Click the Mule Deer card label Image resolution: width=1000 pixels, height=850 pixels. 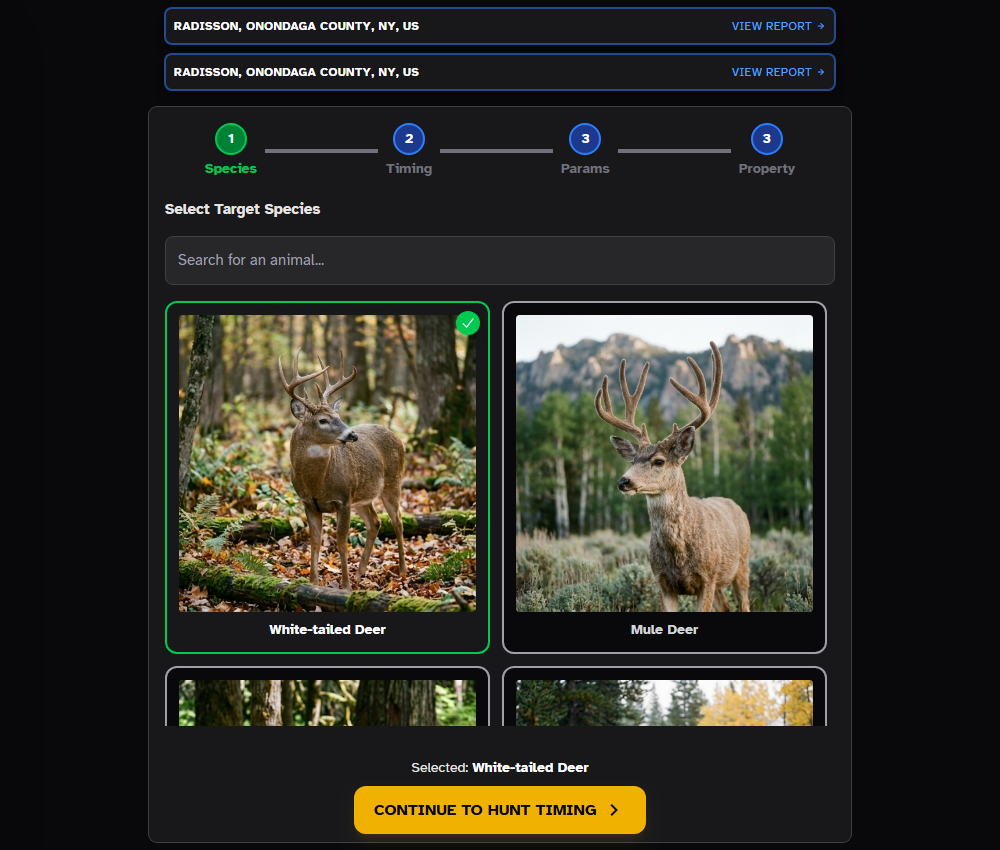664,629
